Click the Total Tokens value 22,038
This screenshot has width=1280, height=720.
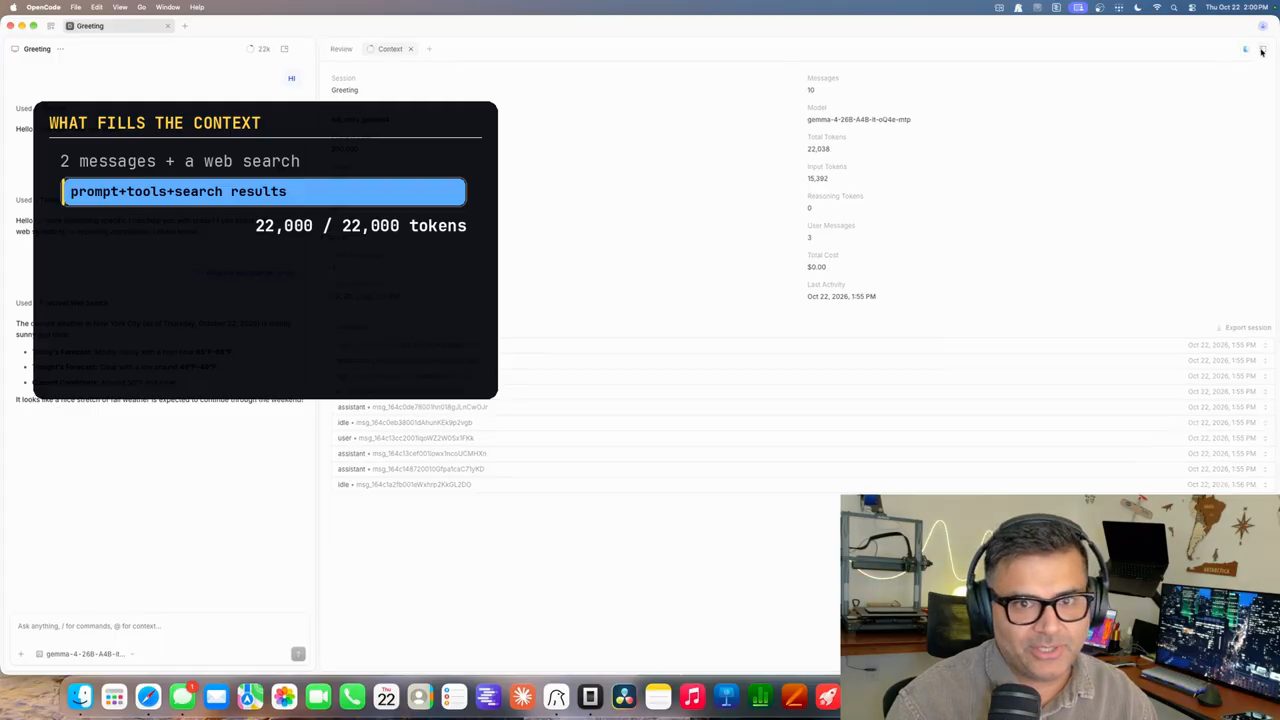[818, 149]
